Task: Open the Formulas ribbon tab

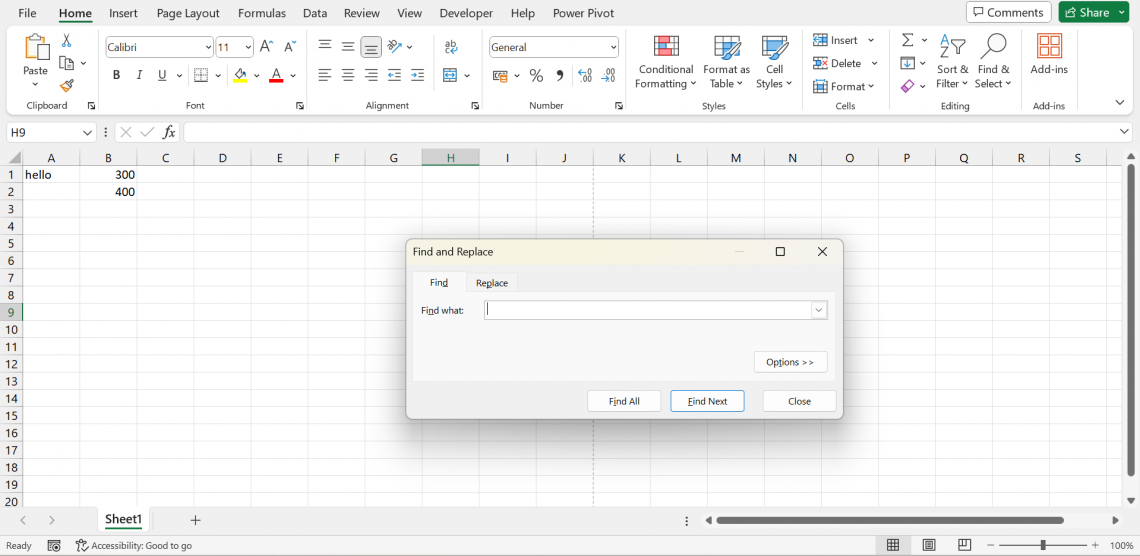Action: [x=261, y=13]
